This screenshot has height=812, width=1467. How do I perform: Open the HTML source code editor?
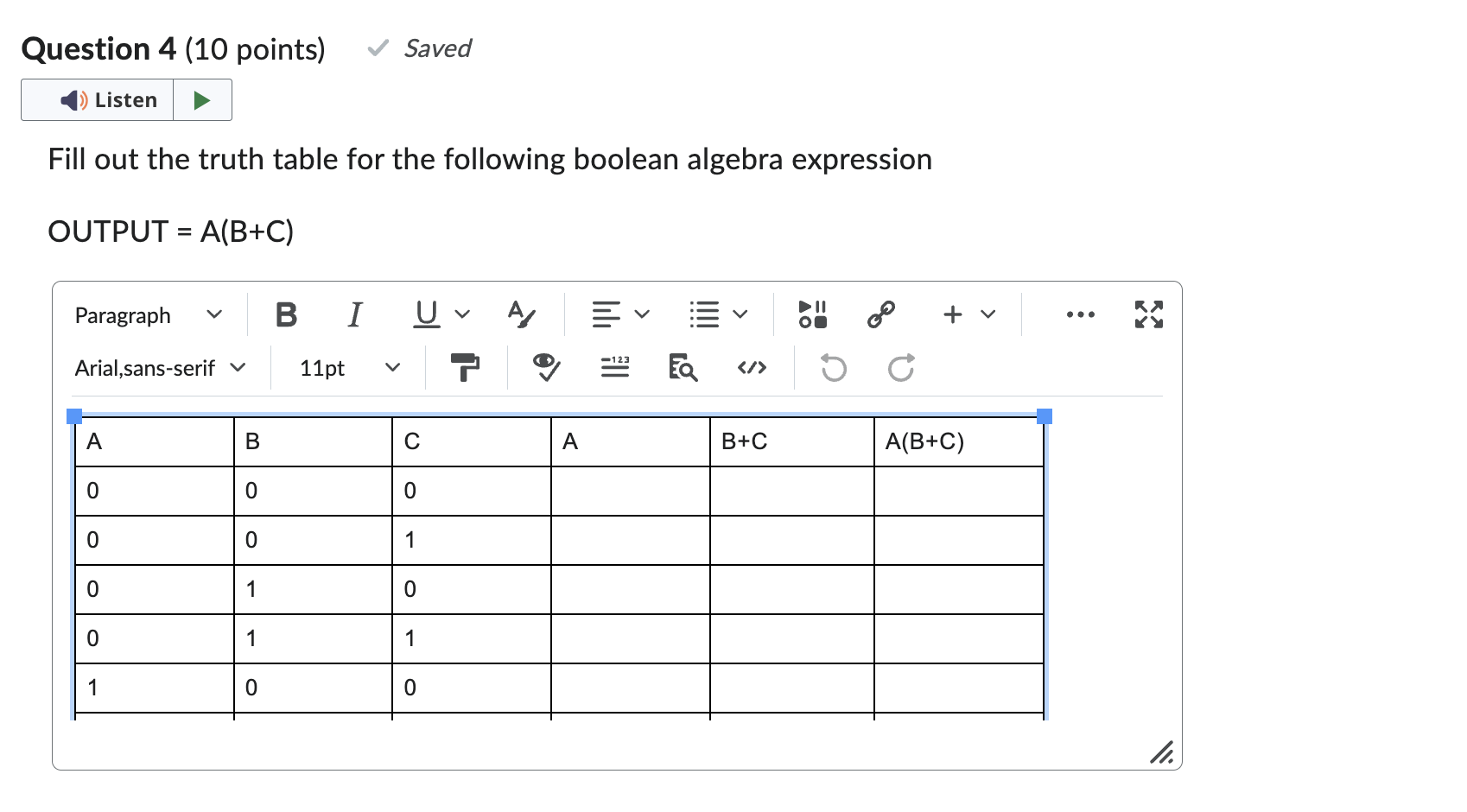pyautogui.click(x=751, y=367)
